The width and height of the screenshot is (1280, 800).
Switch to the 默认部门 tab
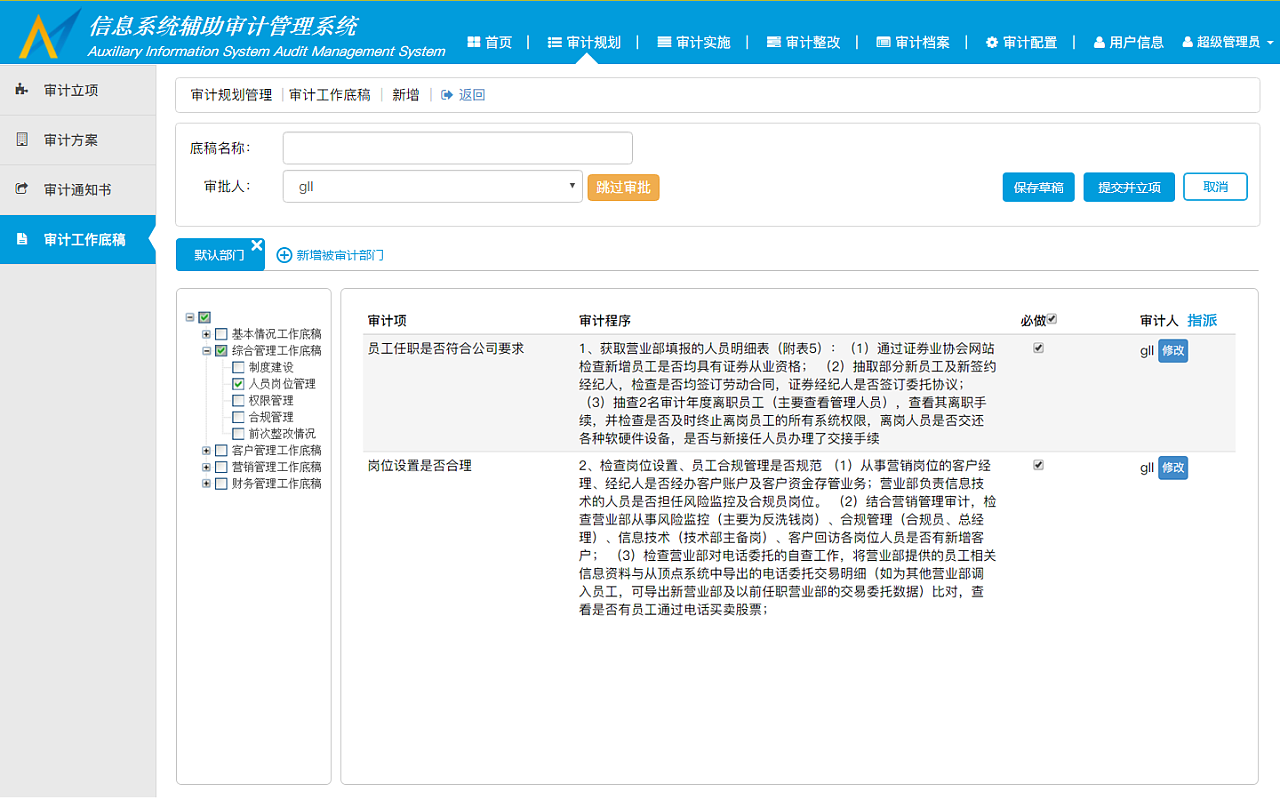(214, 253)
